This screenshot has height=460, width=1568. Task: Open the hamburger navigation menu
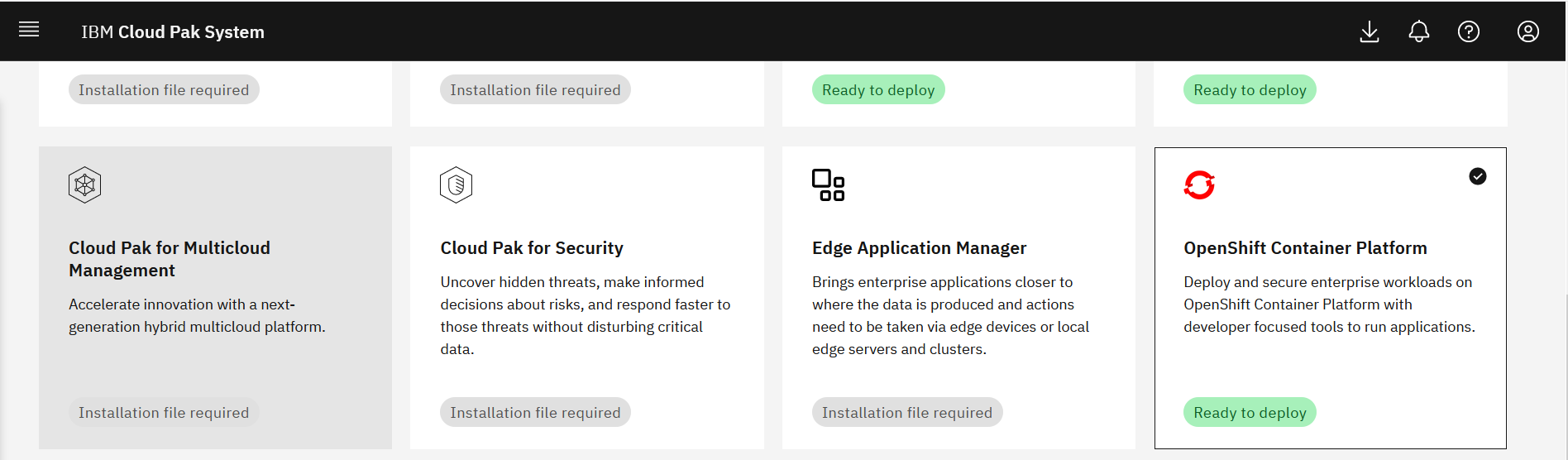point(29,31)
